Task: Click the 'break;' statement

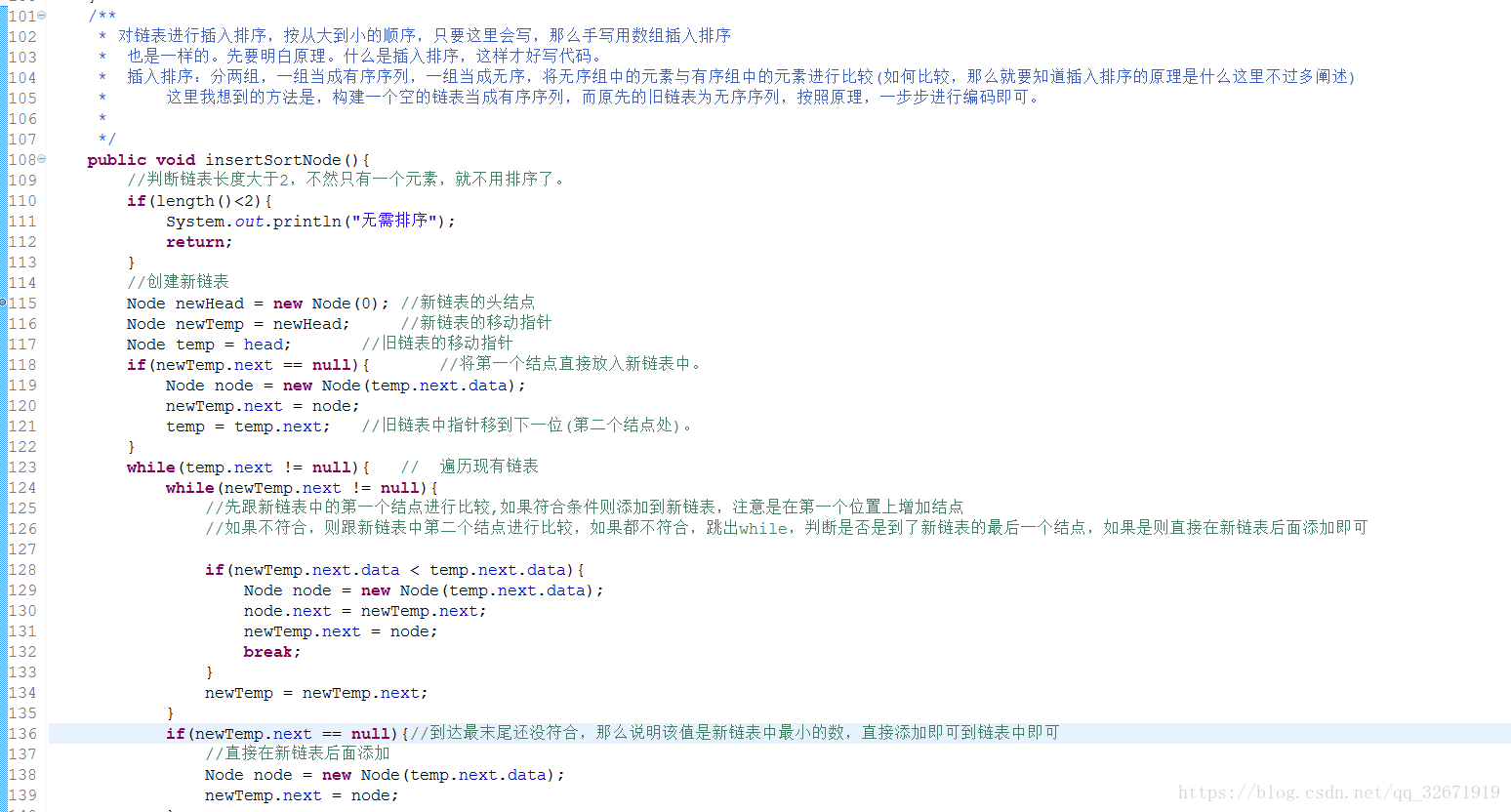Action: tap(272, 652)
